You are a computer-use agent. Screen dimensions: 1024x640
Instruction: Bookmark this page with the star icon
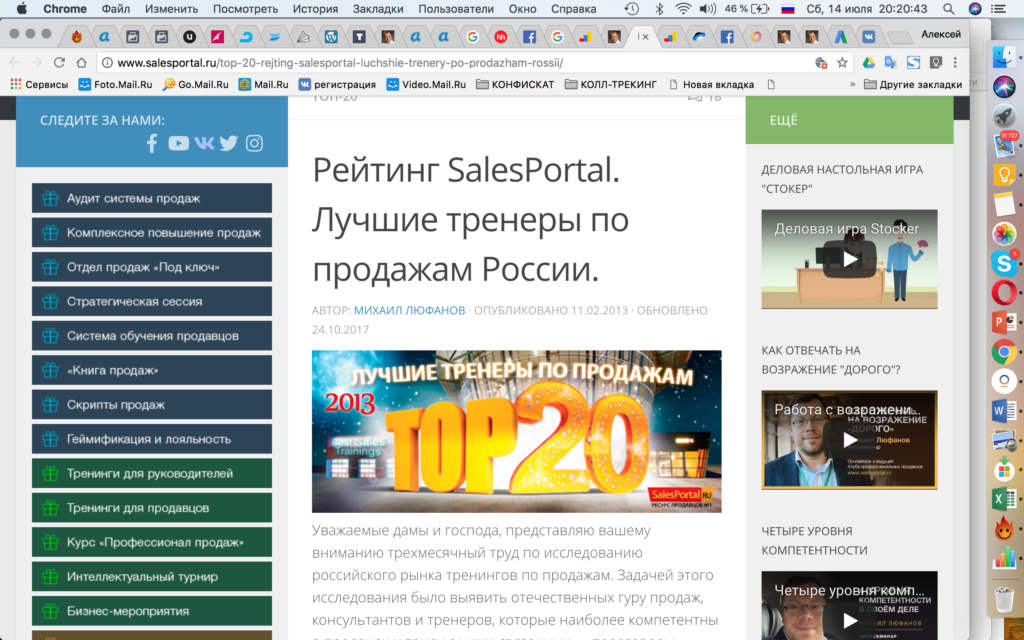point(842,62)
